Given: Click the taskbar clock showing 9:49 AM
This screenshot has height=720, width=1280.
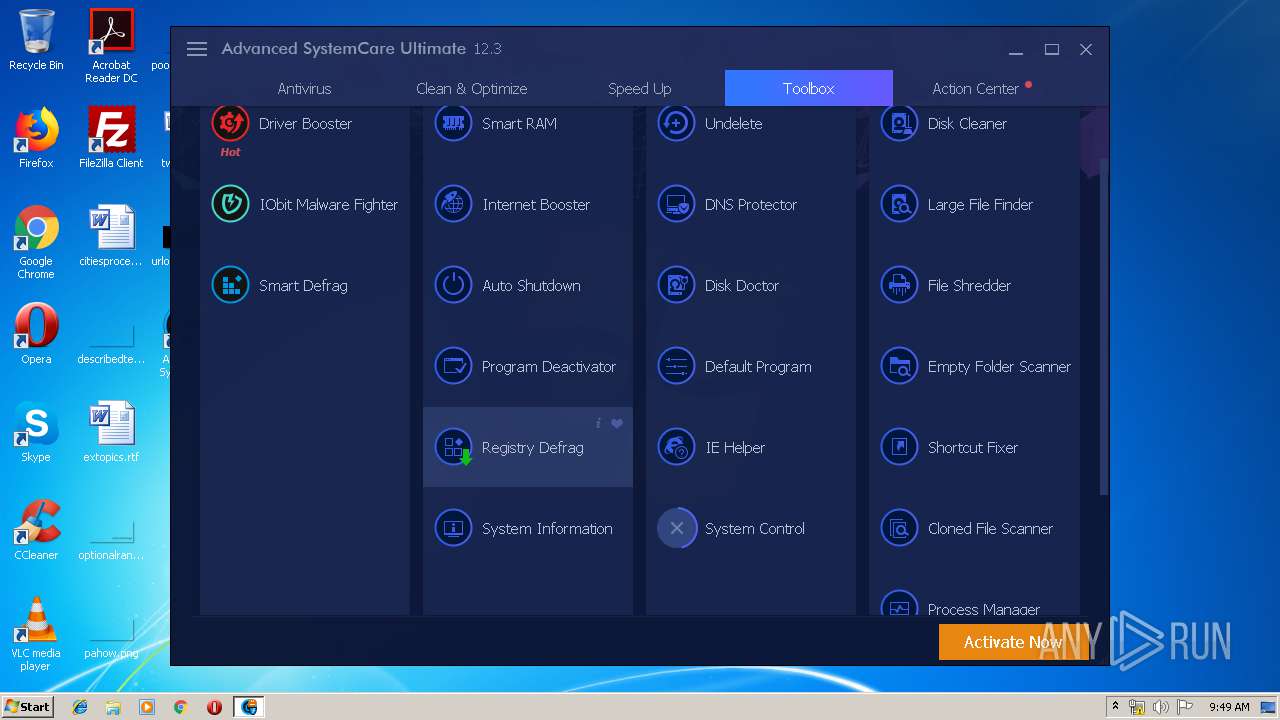Looking at the screenshot, I should (x=1229, y=707).
